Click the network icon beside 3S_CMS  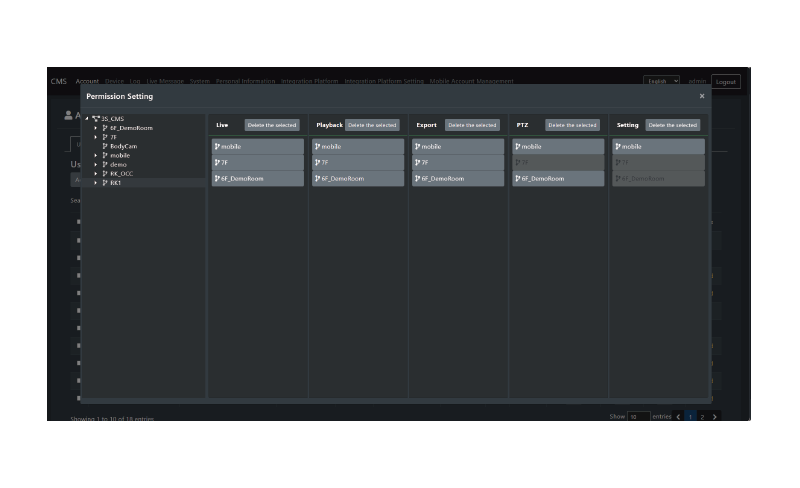pos(95,118)
